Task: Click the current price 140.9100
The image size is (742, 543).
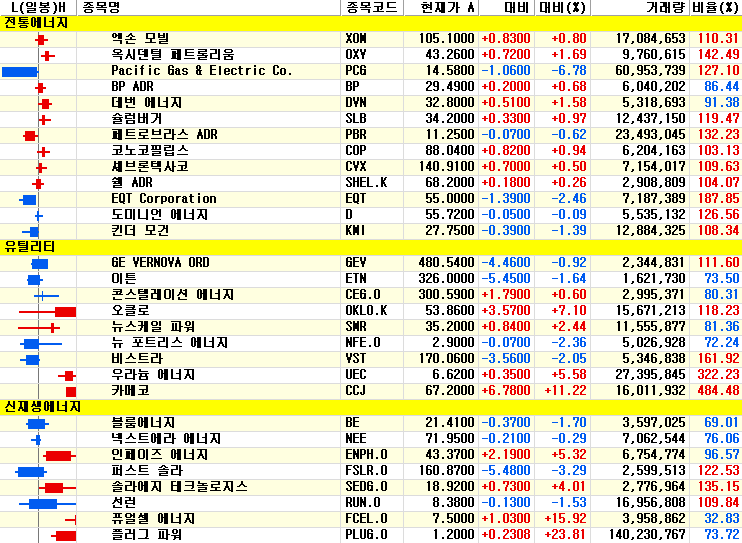Action: click(x=446, y=167)
